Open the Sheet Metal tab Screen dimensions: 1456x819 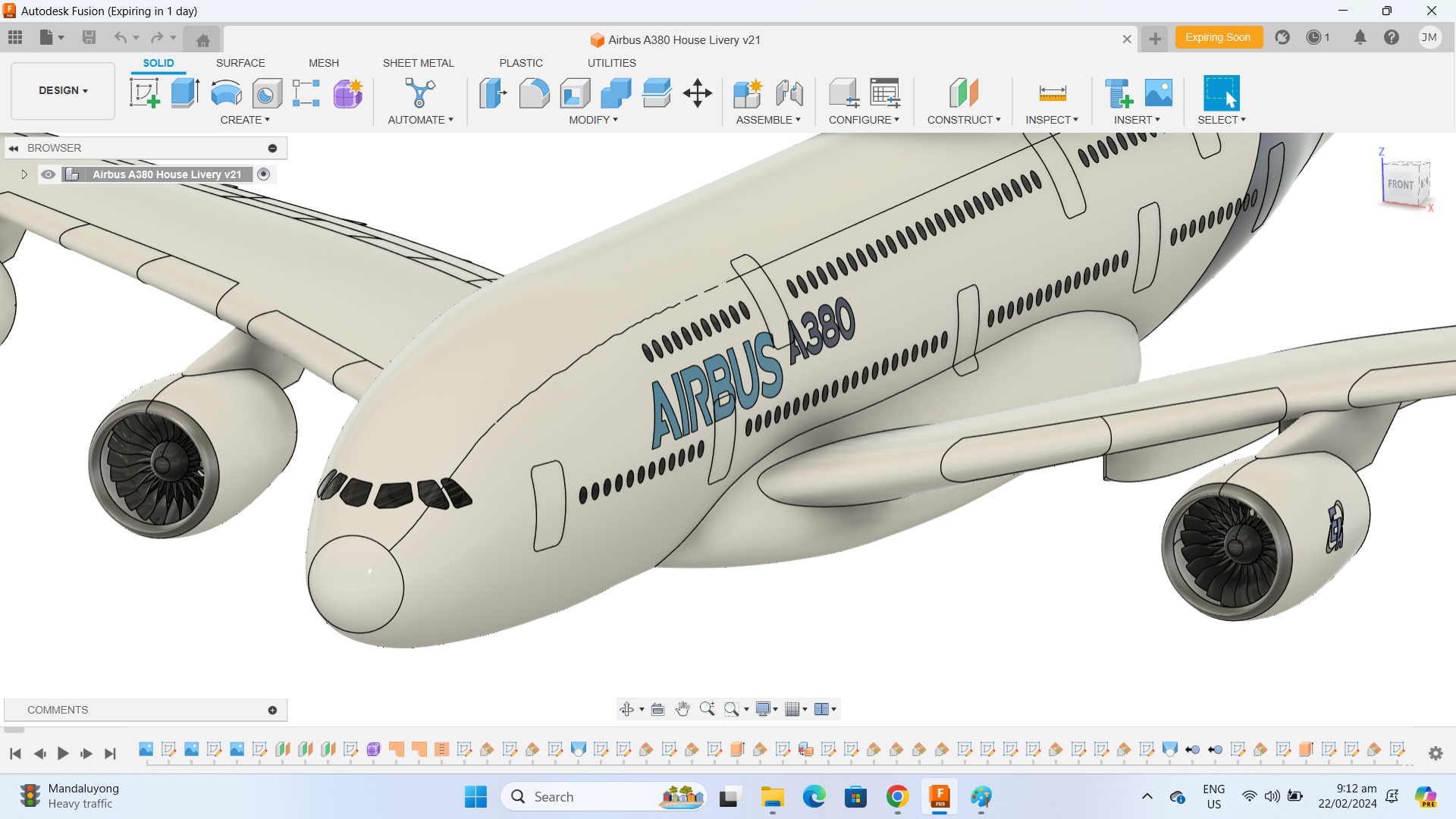click(x=419, y=63)
